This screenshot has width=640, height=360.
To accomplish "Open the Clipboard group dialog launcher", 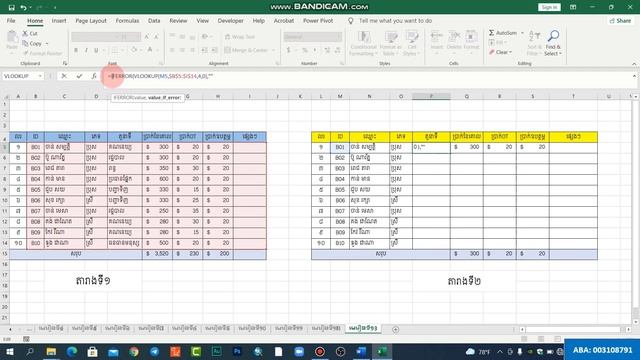I will pos(64,63).
